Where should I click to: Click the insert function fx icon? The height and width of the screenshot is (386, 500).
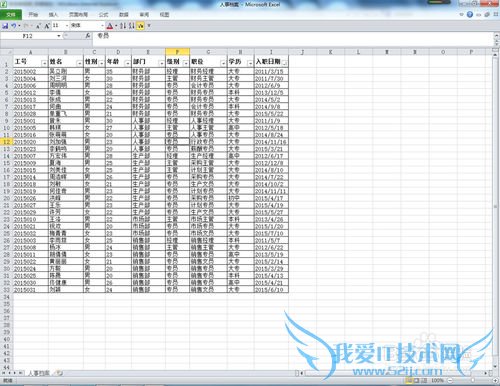click(88, 35)
